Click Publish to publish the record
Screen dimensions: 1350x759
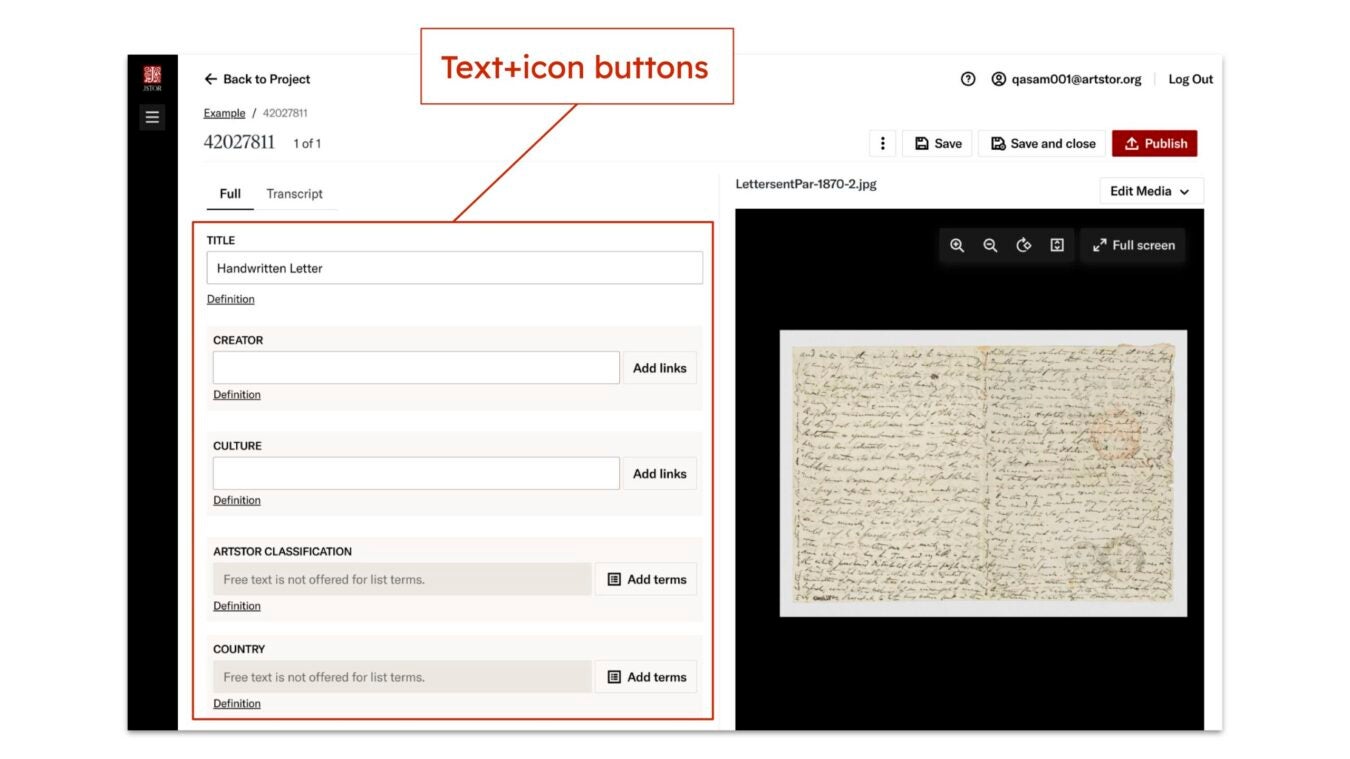point(1154,143)
